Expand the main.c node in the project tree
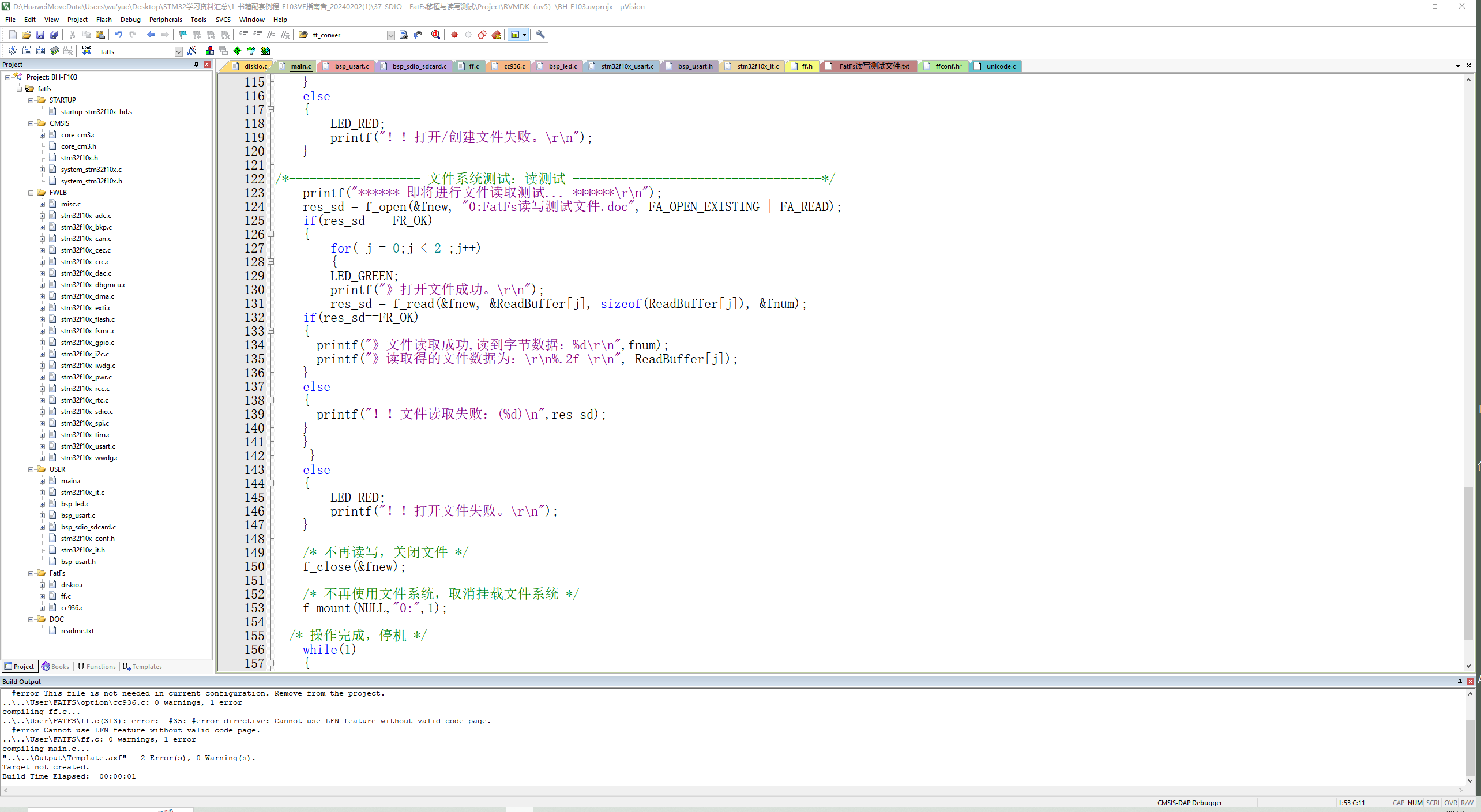The image size is (1481, 812). (42, 481)
